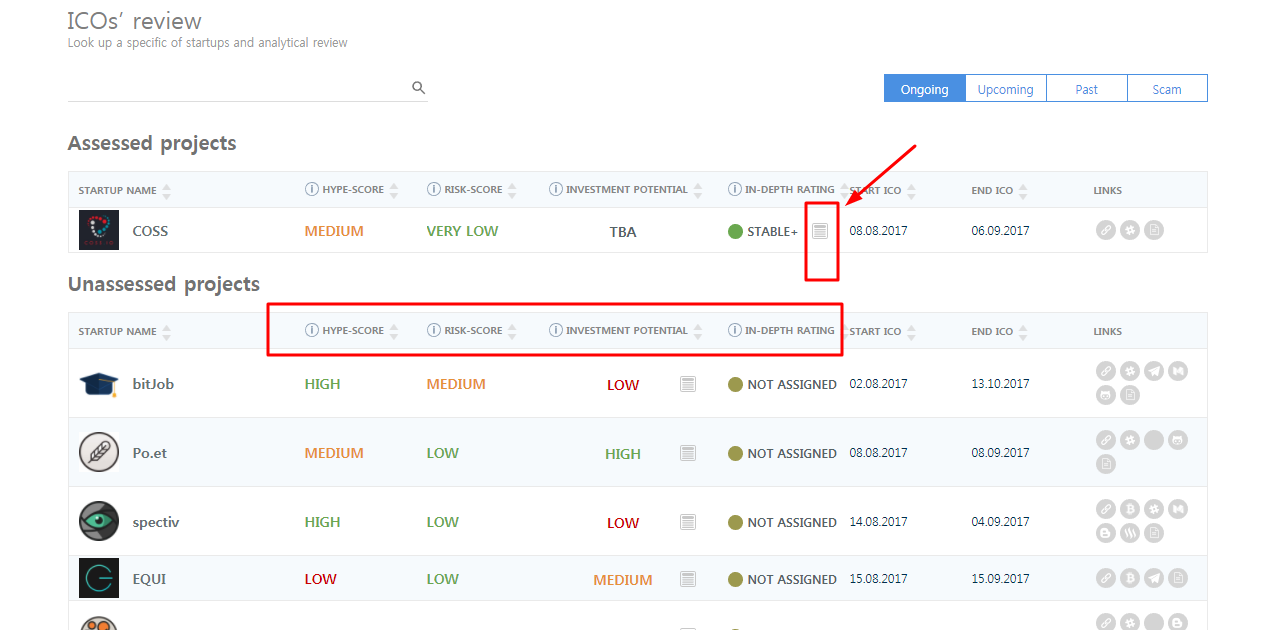
Task: Click the bitJob website link icon
Action: (x=1106, y=371)
